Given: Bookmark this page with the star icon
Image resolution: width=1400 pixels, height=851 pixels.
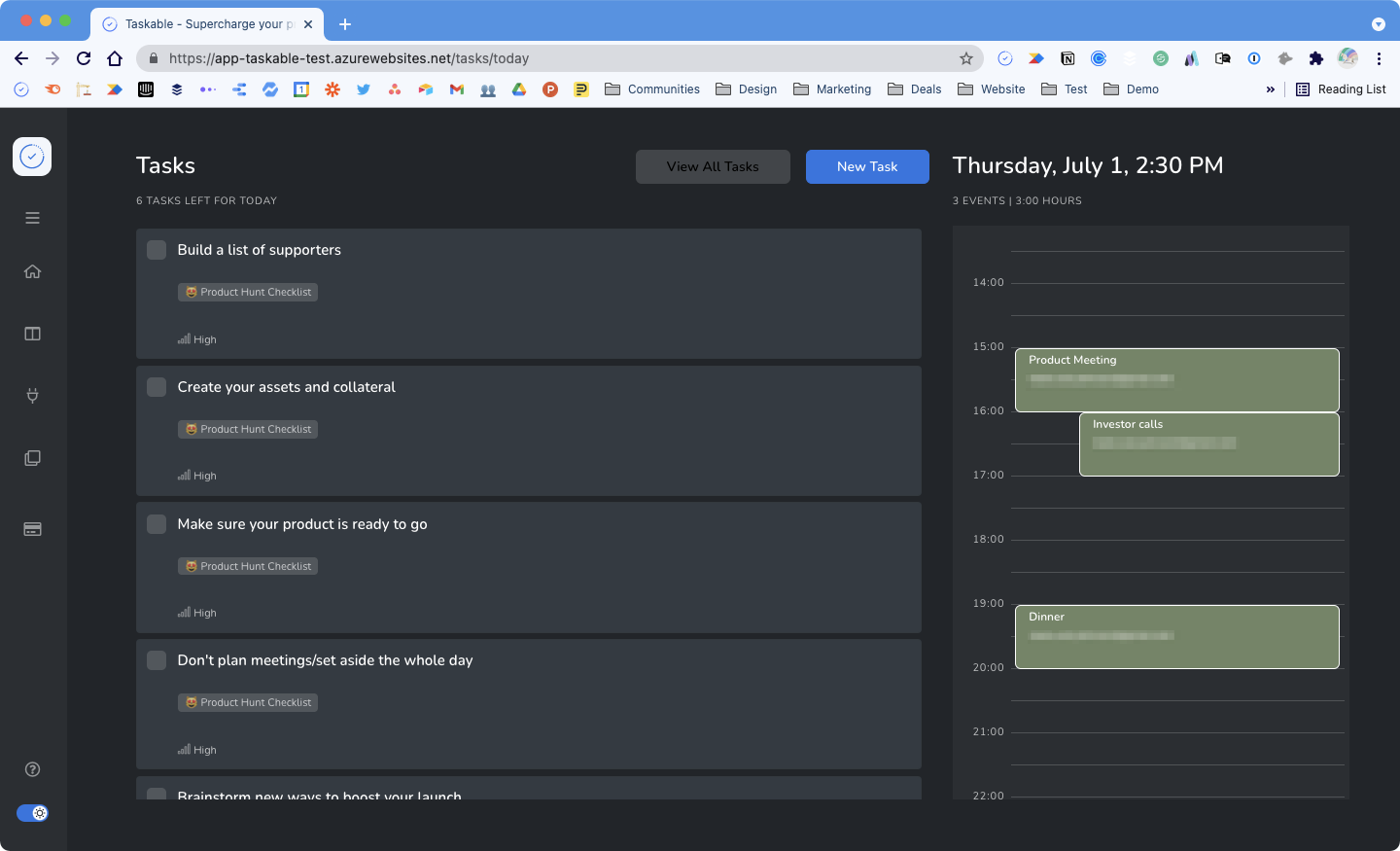Looking at the screenshot, I should pos(966,58).
